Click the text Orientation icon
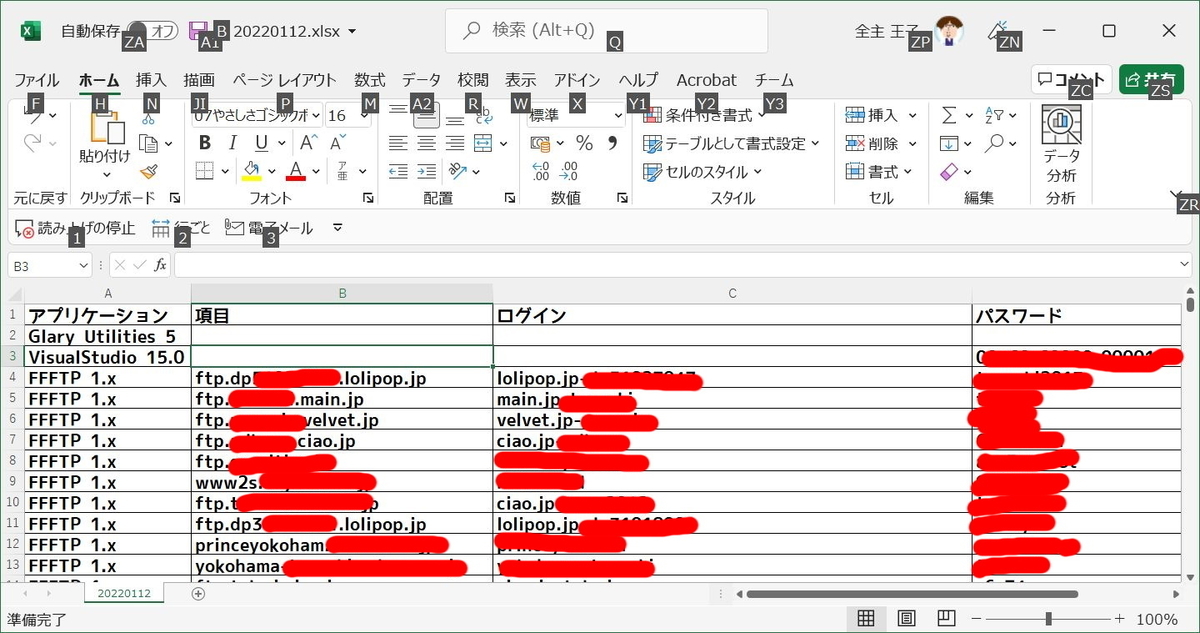Viewport: 1200px width, 633px height. coord(458,171)
